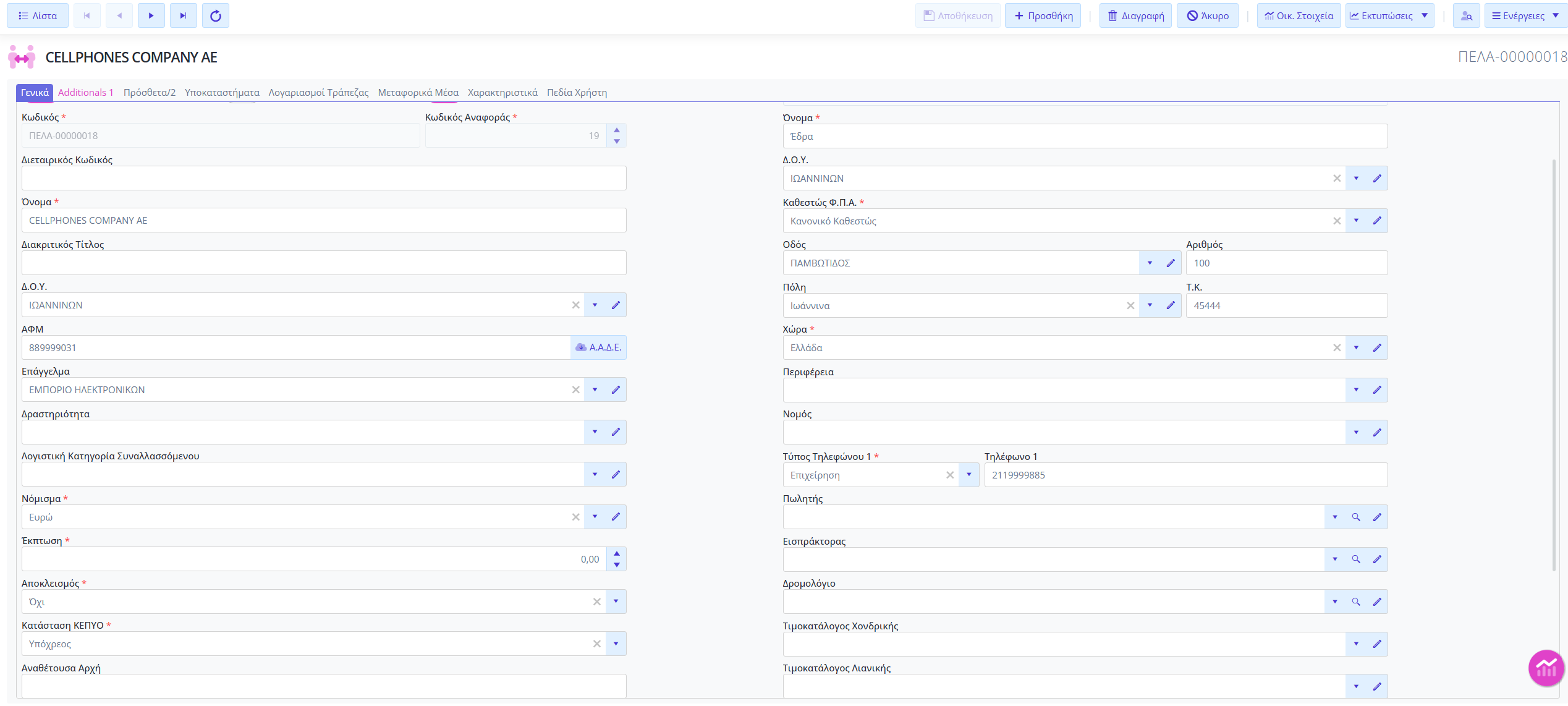
Task: Expand the Κατάσταση ΚΕΠΥΟ dropdown
Action: pos(616,644)
